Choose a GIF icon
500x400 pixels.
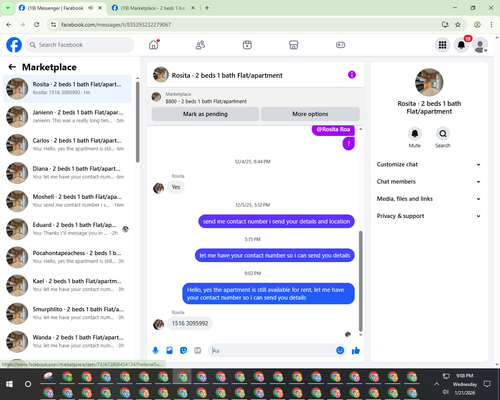198,350
